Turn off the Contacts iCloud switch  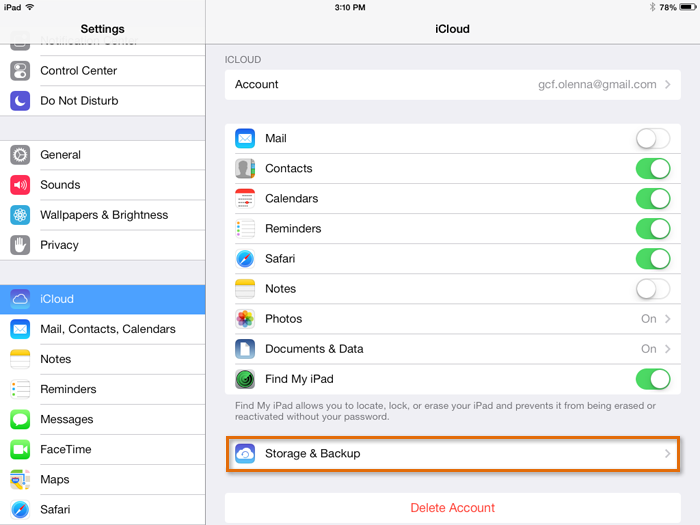pyautogui.click(x=653, y=169)
